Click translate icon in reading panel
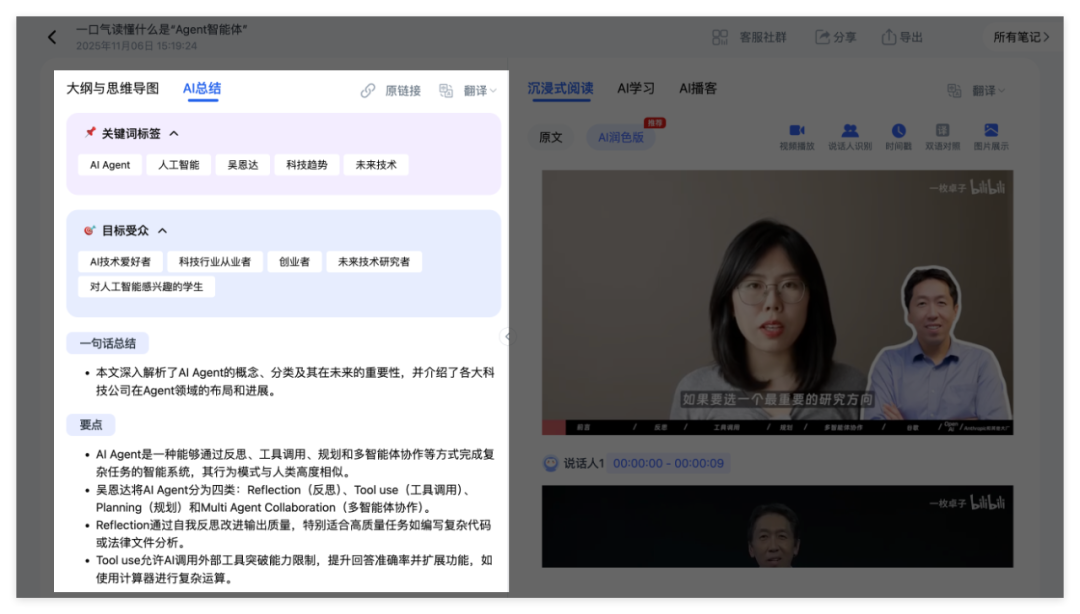The height and width of the screenshot is (614, 1080). [954, 90]
